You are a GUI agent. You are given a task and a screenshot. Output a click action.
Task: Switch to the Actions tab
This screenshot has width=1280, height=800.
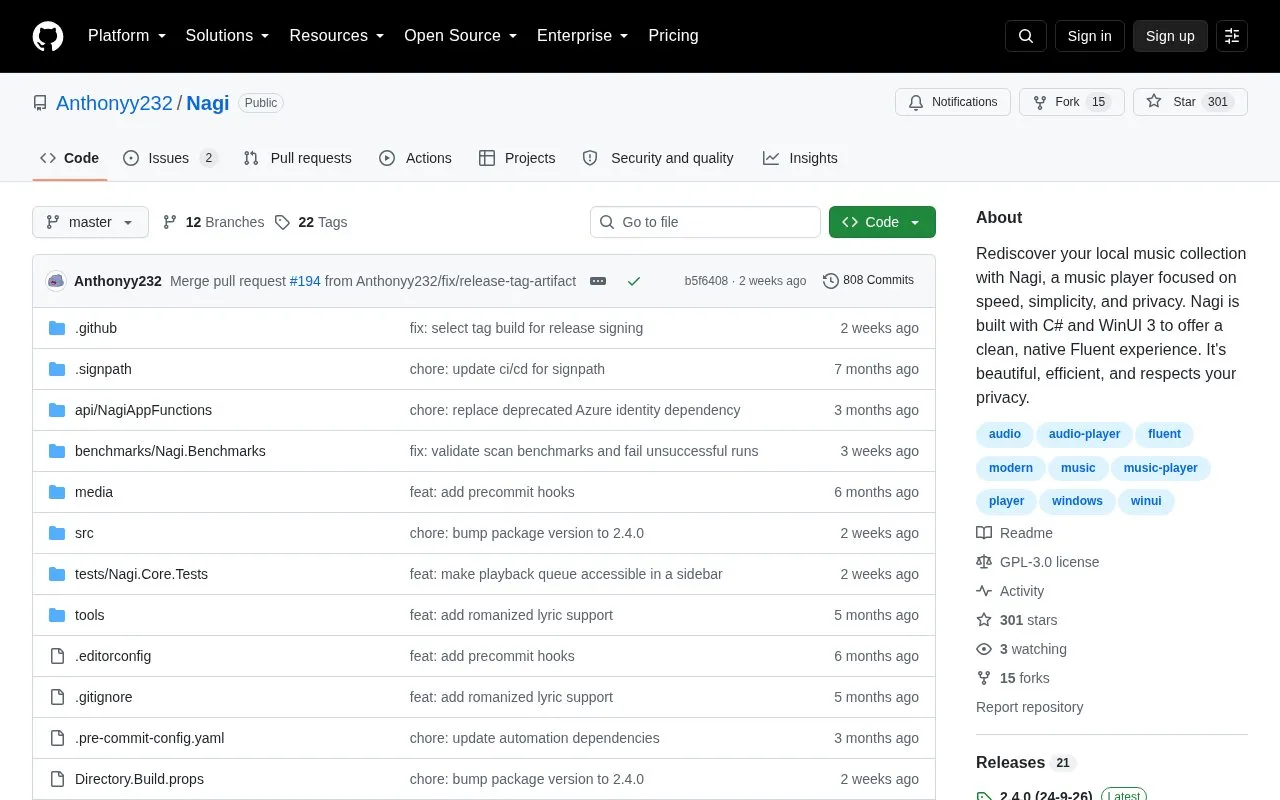click(415, 158)
